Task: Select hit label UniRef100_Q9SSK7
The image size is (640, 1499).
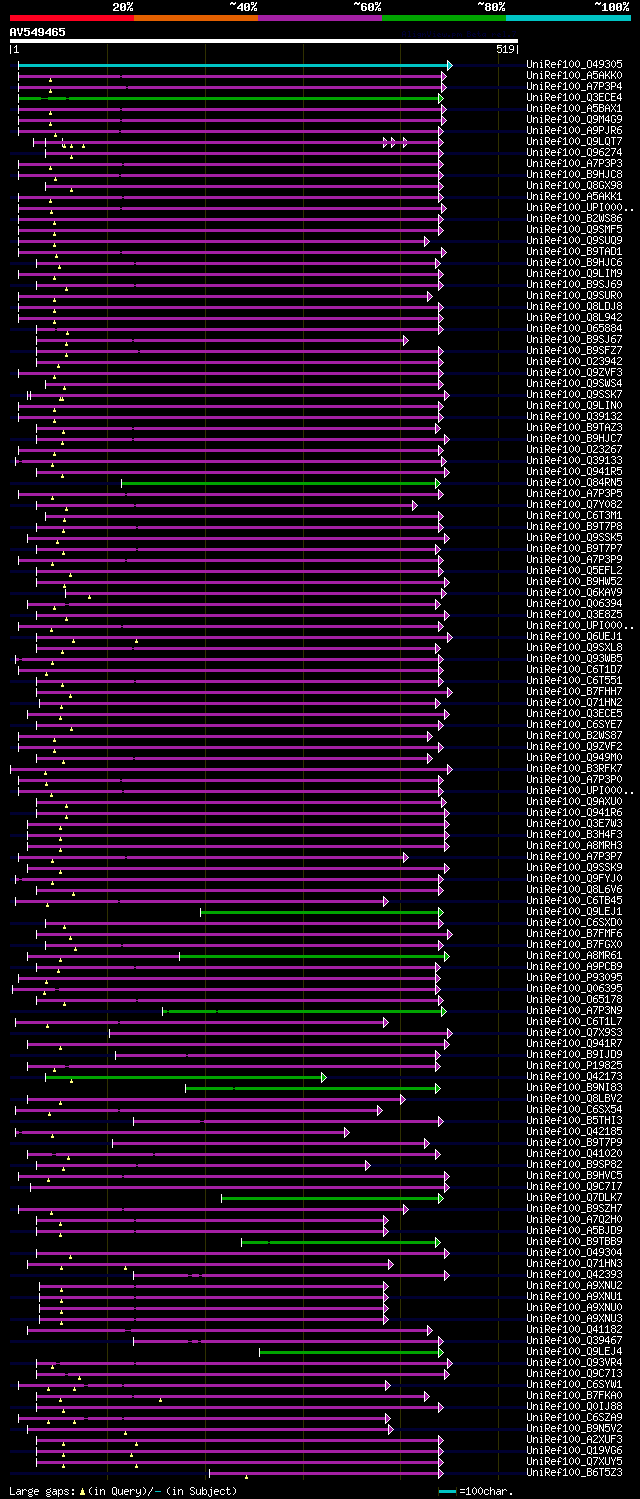Action: (573, 395)
